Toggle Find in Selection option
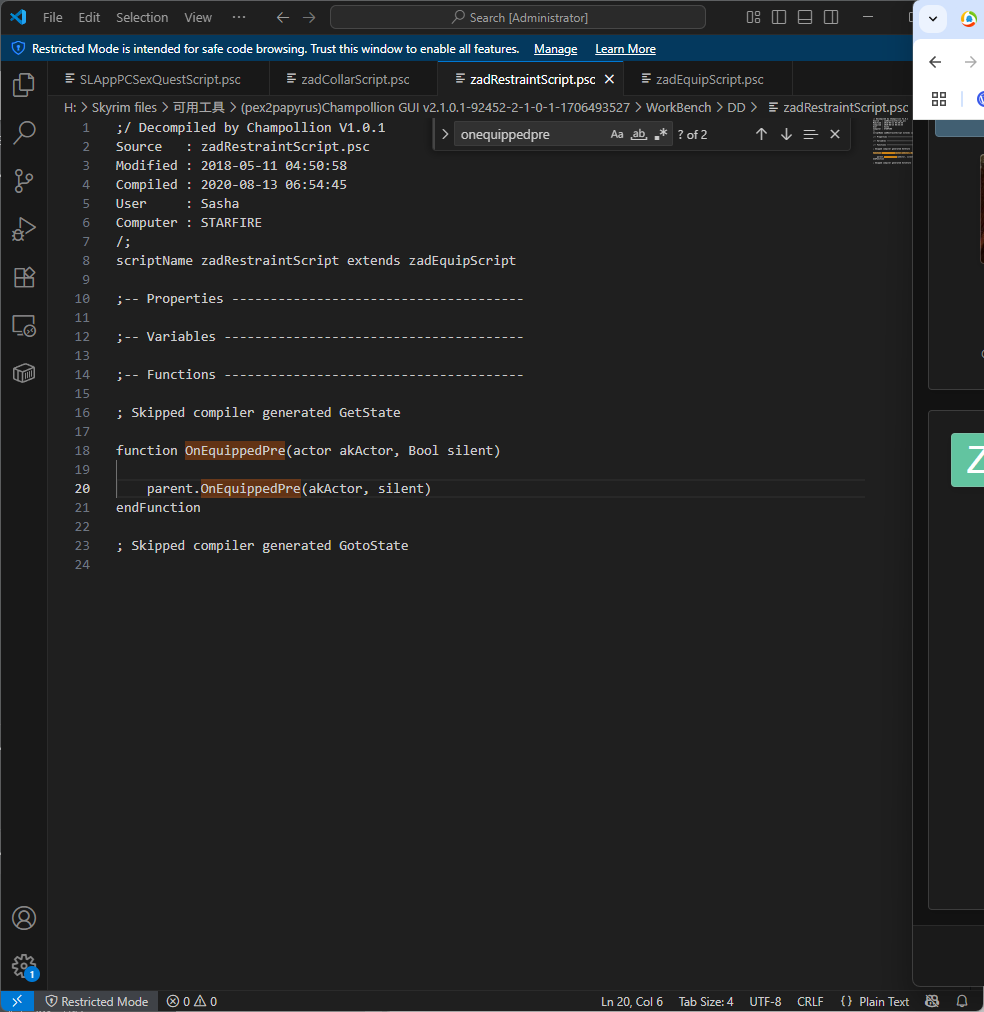 coord(810,134)
